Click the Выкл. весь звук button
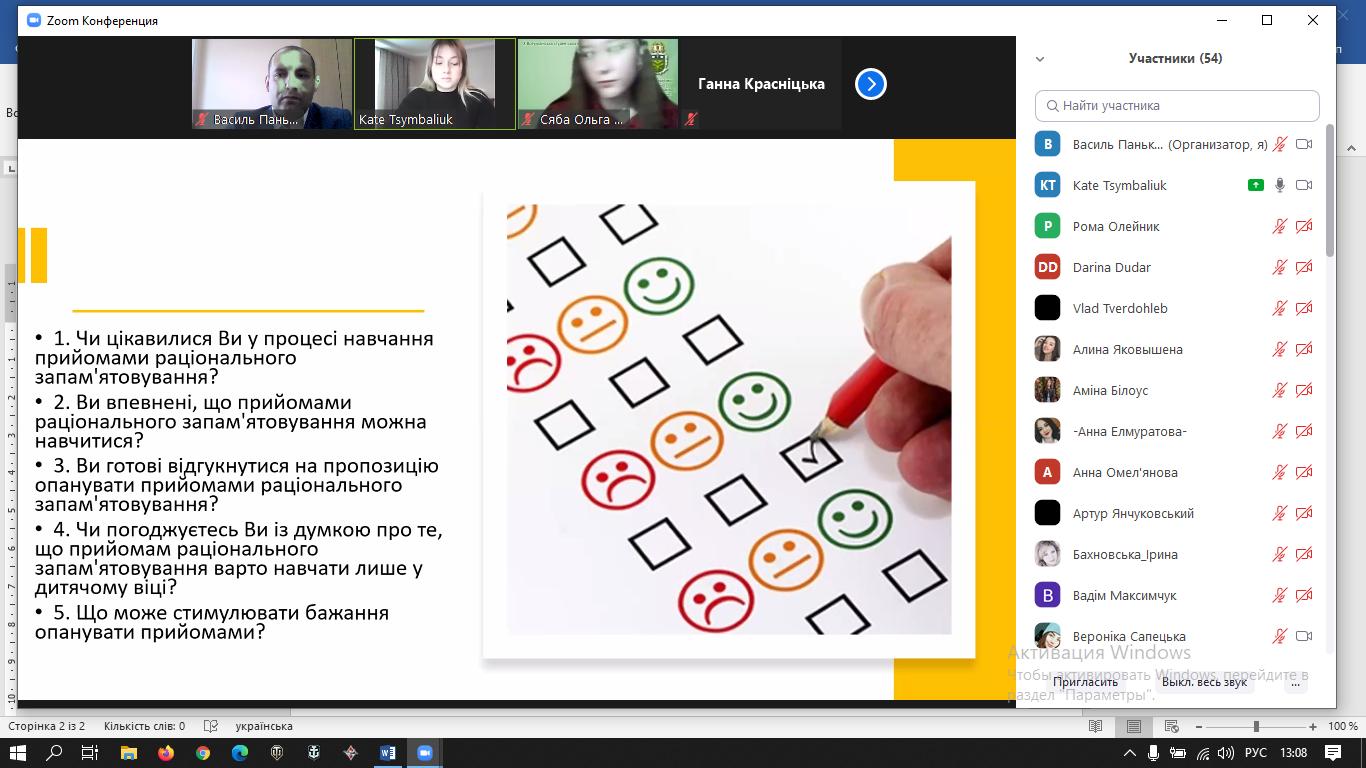The image size is (1366, 768). pyautogui.click(x=1204, y=682)
